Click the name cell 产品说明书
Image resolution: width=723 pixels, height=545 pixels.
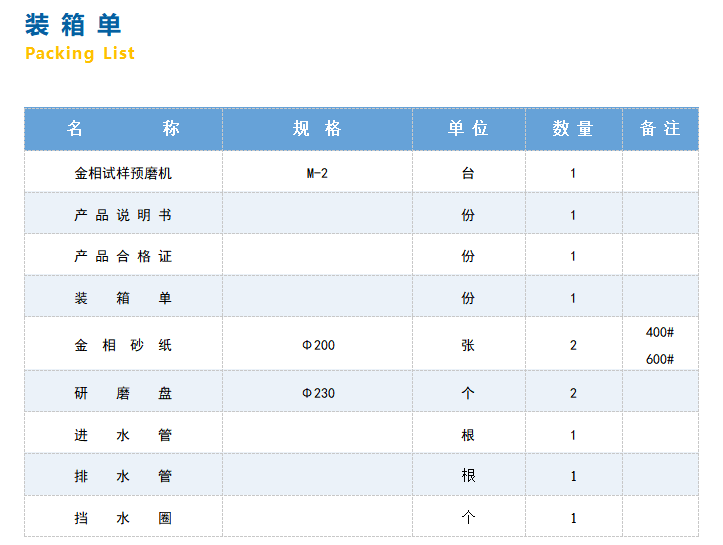click(123, 215)
